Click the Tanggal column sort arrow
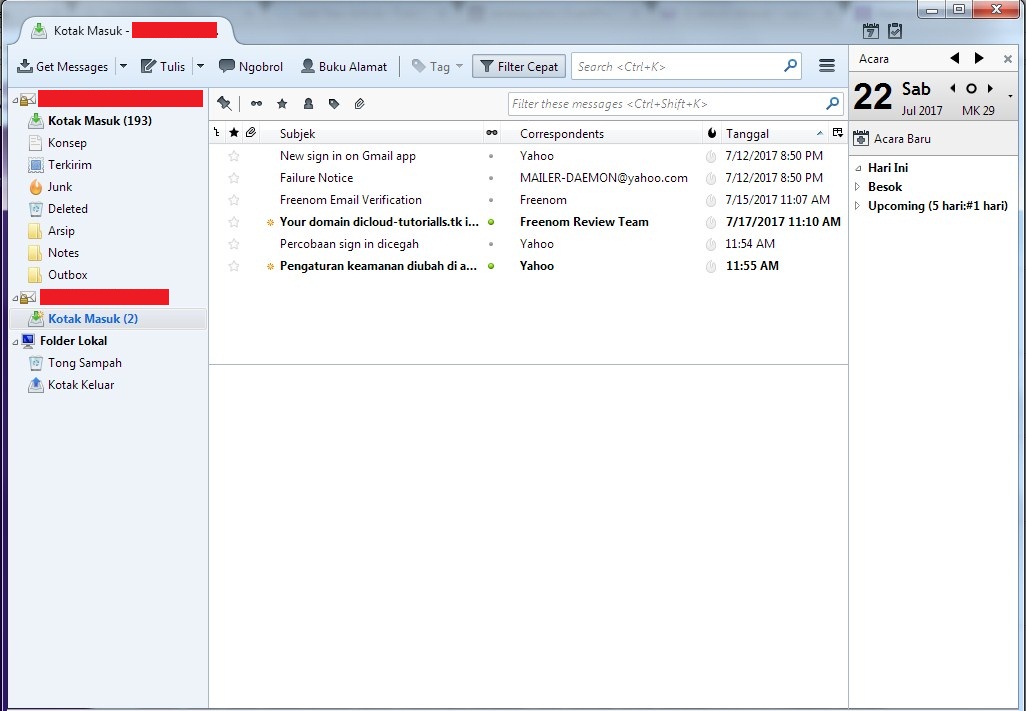The height and width of the screenshot is (711, 1026). click(x=820, y=132)
